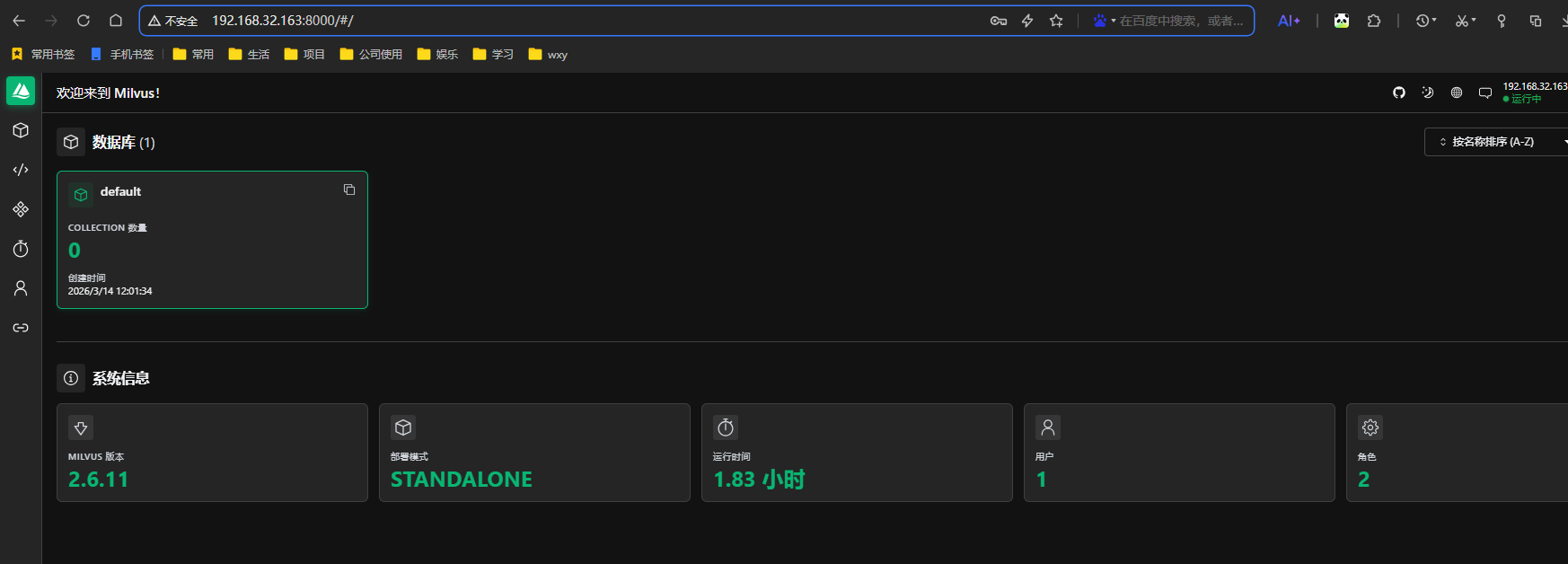Open the 娱乐 bookmark folder
The height and width of the screenshot is (564, 1568).
(437, 54)
